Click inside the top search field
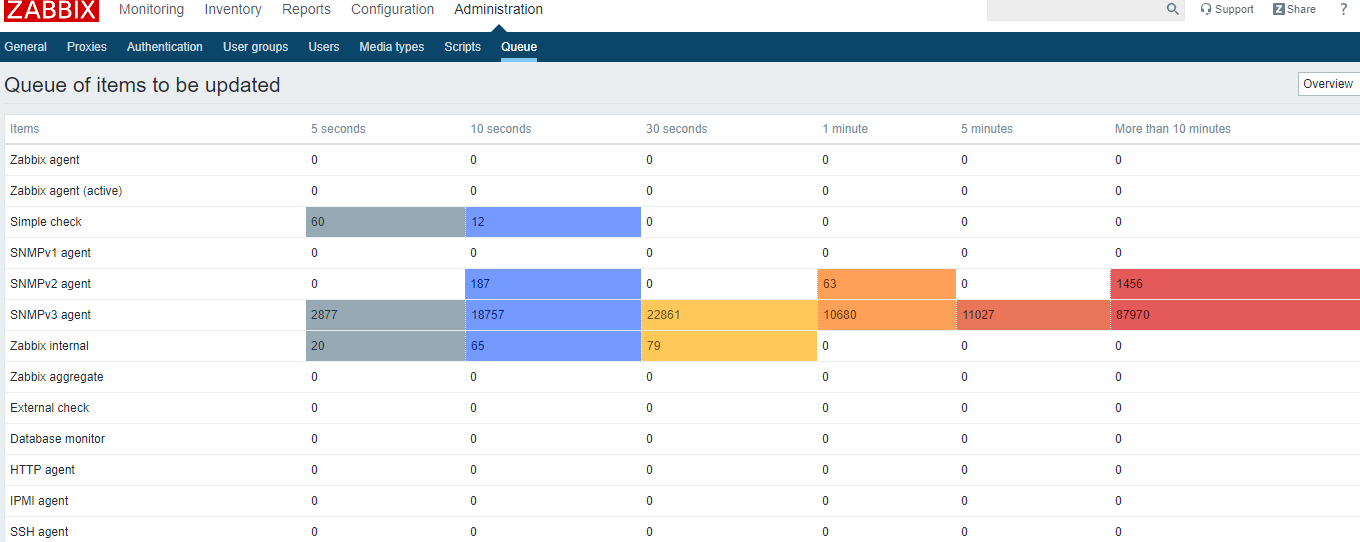 1075,9
